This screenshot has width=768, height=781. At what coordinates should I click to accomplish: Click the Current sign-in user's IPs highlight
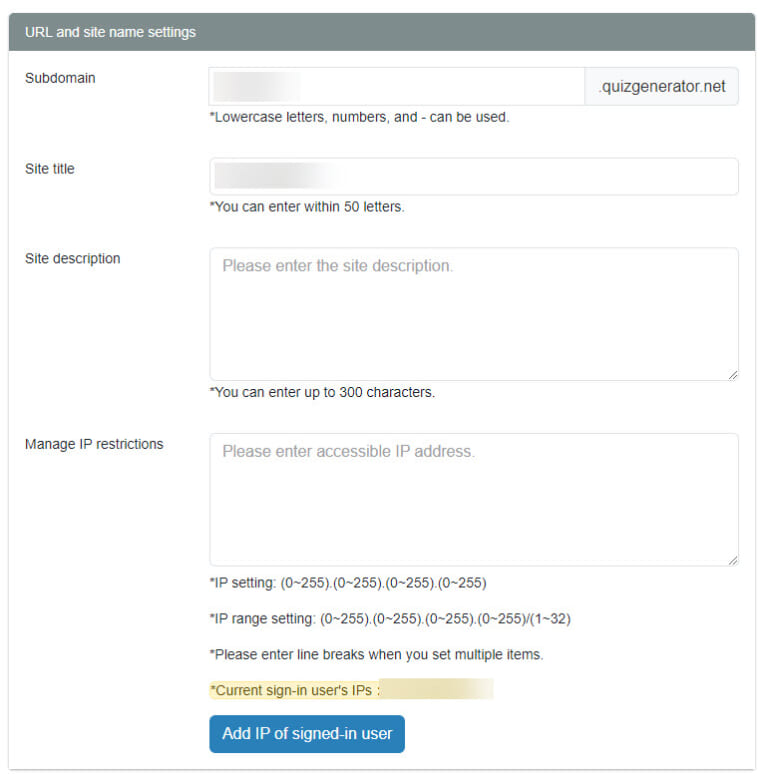point(351,690)
